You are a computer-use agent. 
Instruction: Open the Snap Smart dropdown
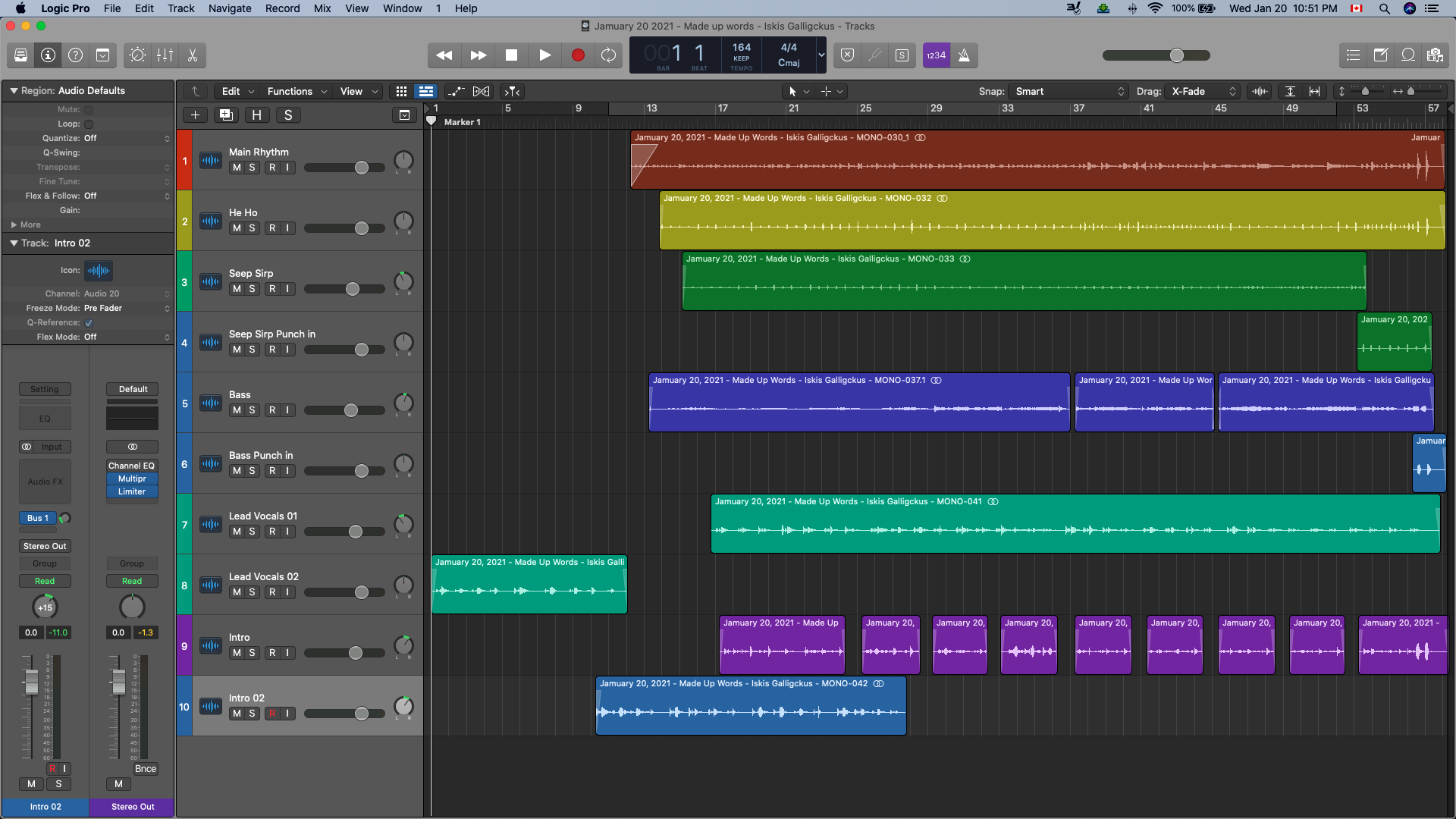click(x=1070, y=92)
